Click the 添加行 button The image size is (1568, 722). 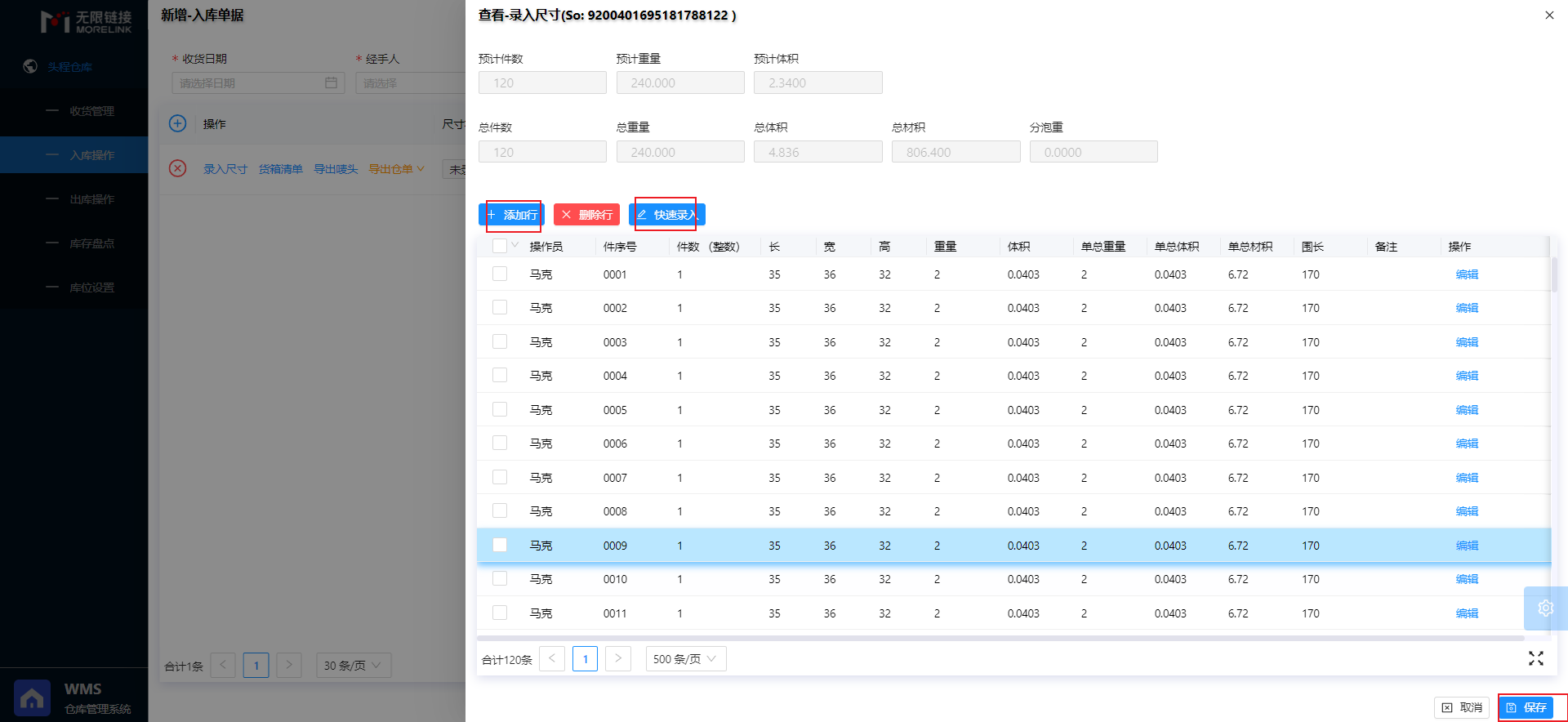tap(511, 215)
